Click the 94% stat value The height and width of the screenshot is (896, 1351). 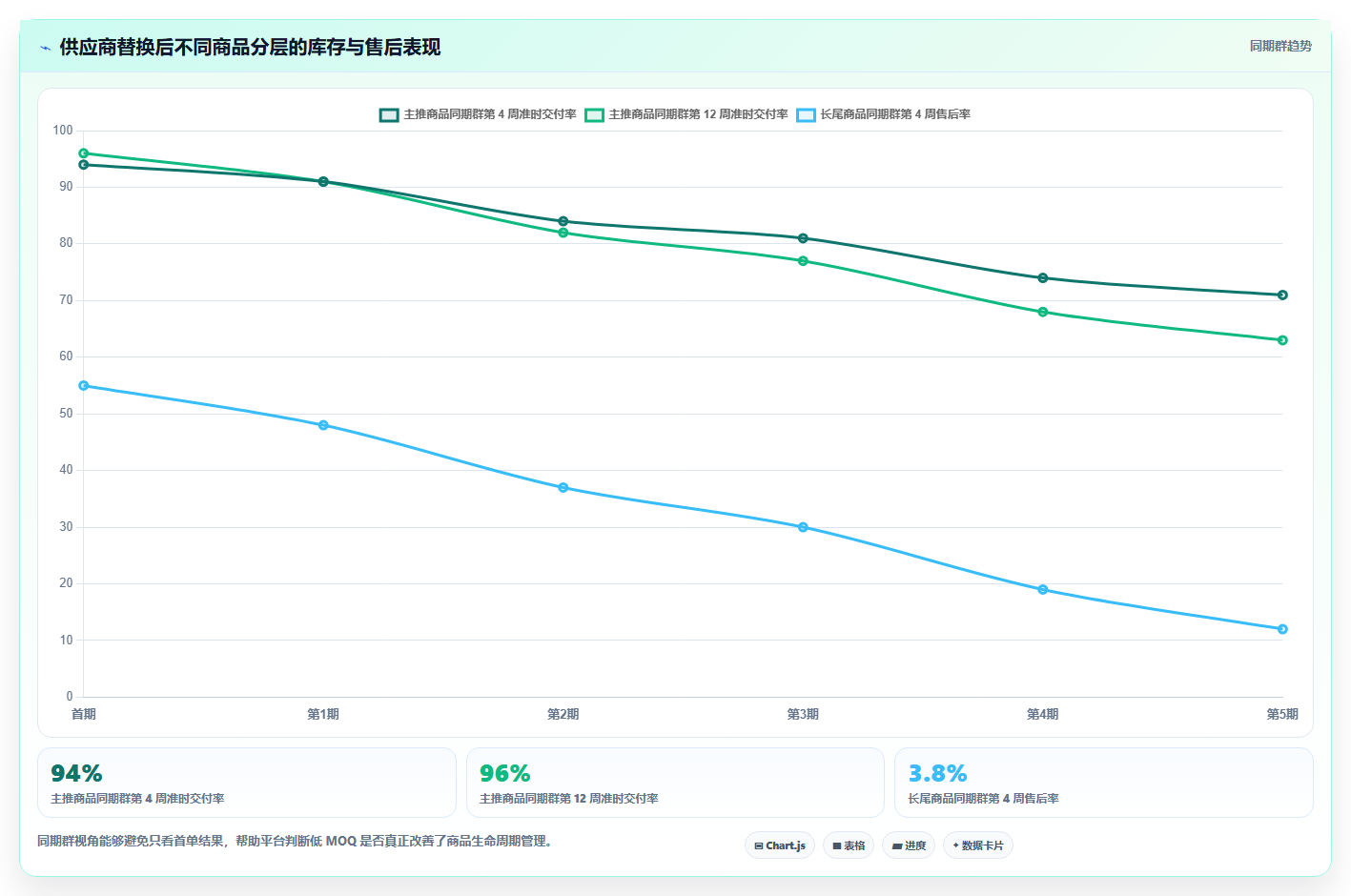coord(76,773)
